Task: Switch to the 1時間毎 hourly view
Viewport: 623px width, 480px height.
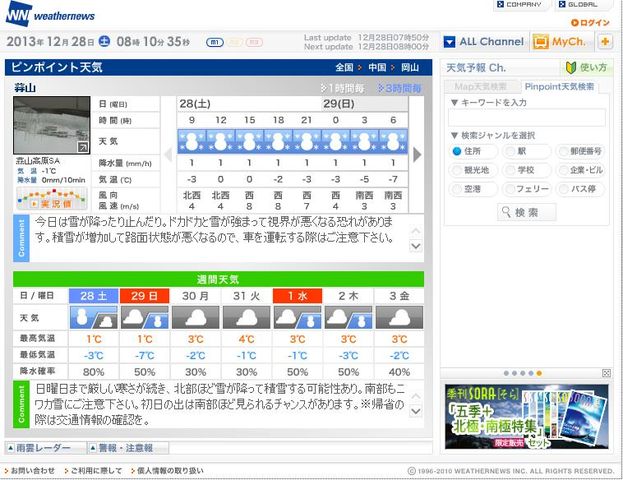Action: click(x=342, y=88)
